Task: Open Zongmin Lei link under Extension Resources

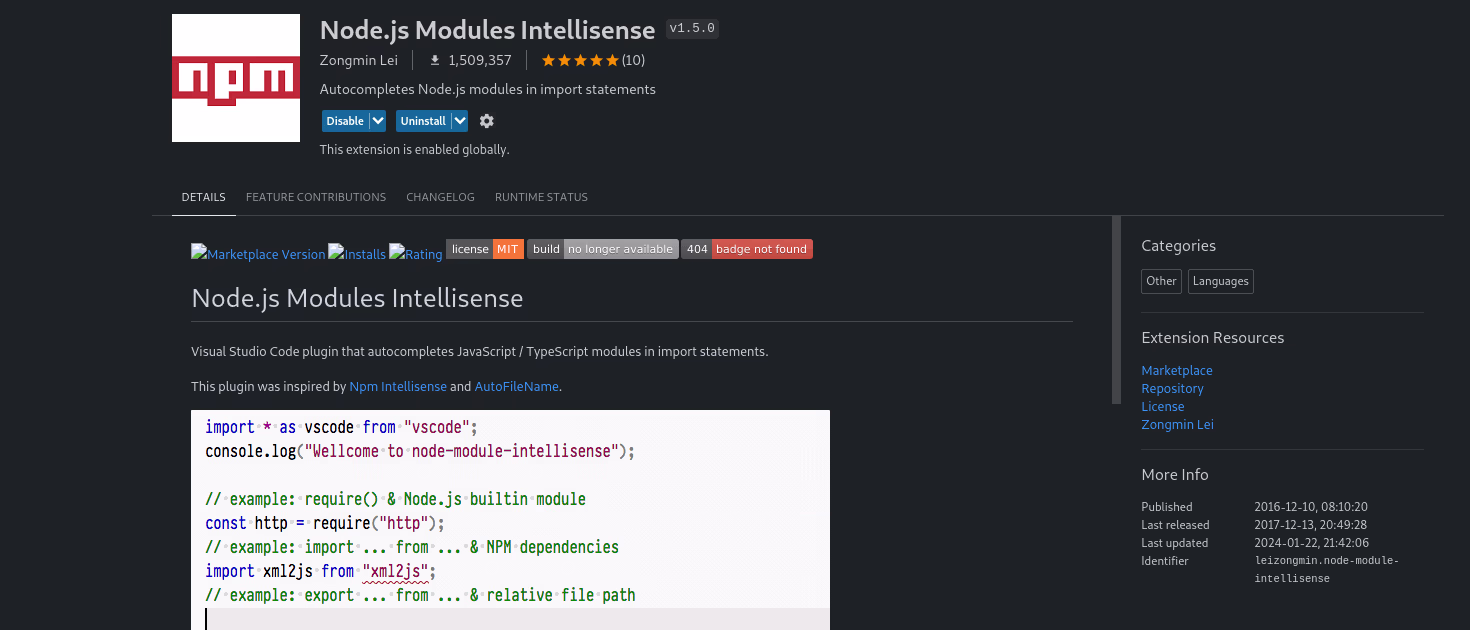Action: tap(1178, 424)
